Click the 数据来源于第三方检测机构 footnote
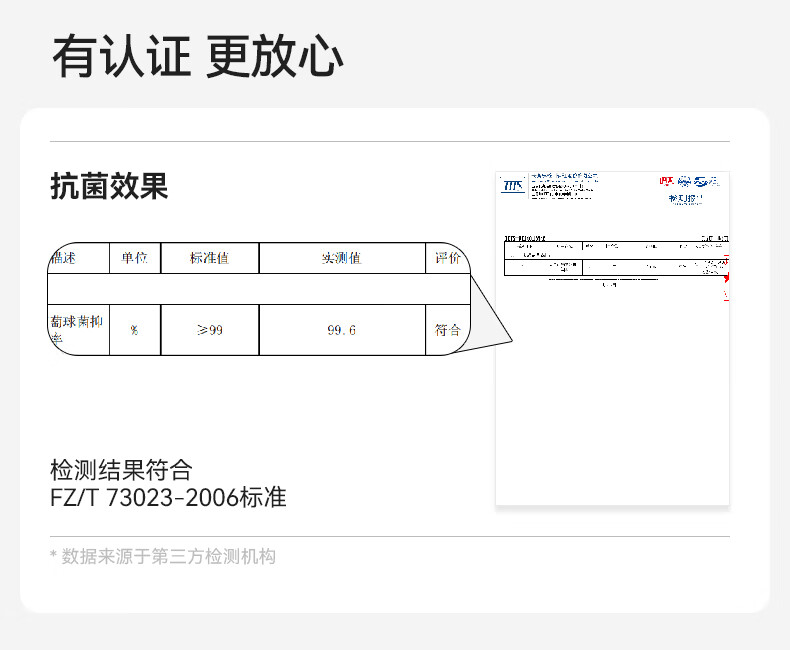 point(163,557)
